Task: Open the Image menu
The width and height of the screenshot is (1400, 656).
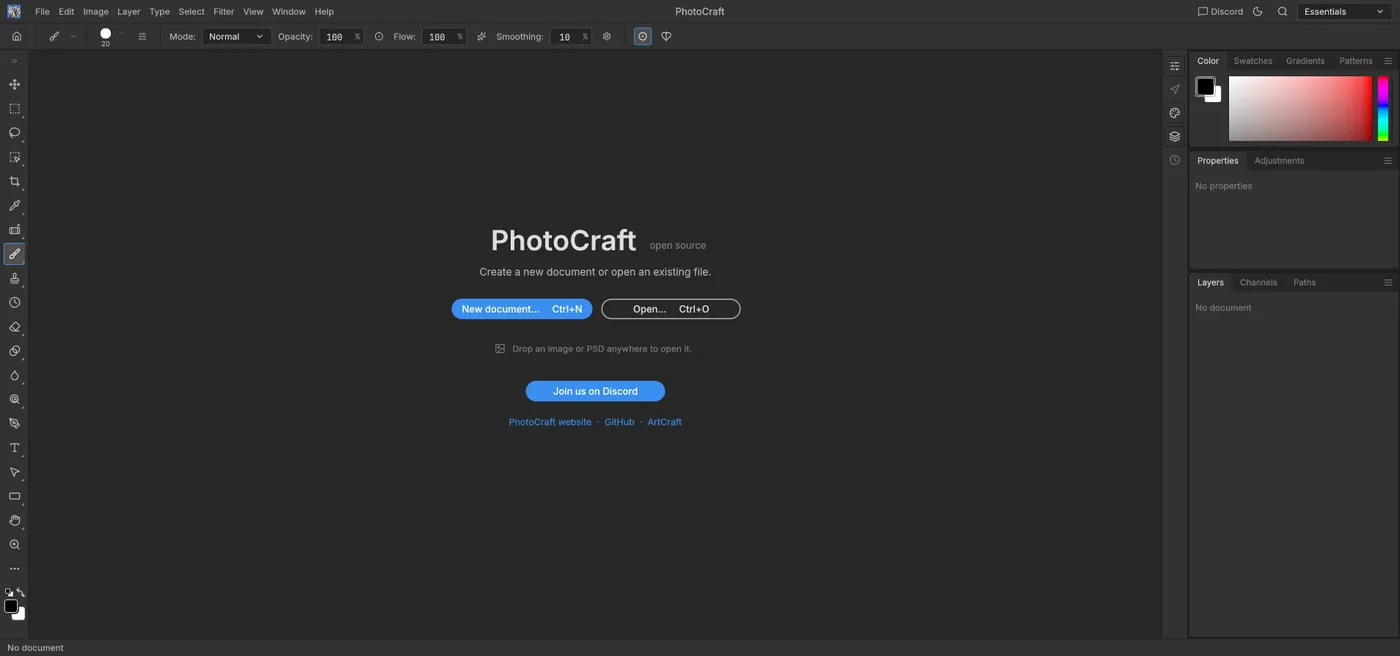Action: (96, 12)
